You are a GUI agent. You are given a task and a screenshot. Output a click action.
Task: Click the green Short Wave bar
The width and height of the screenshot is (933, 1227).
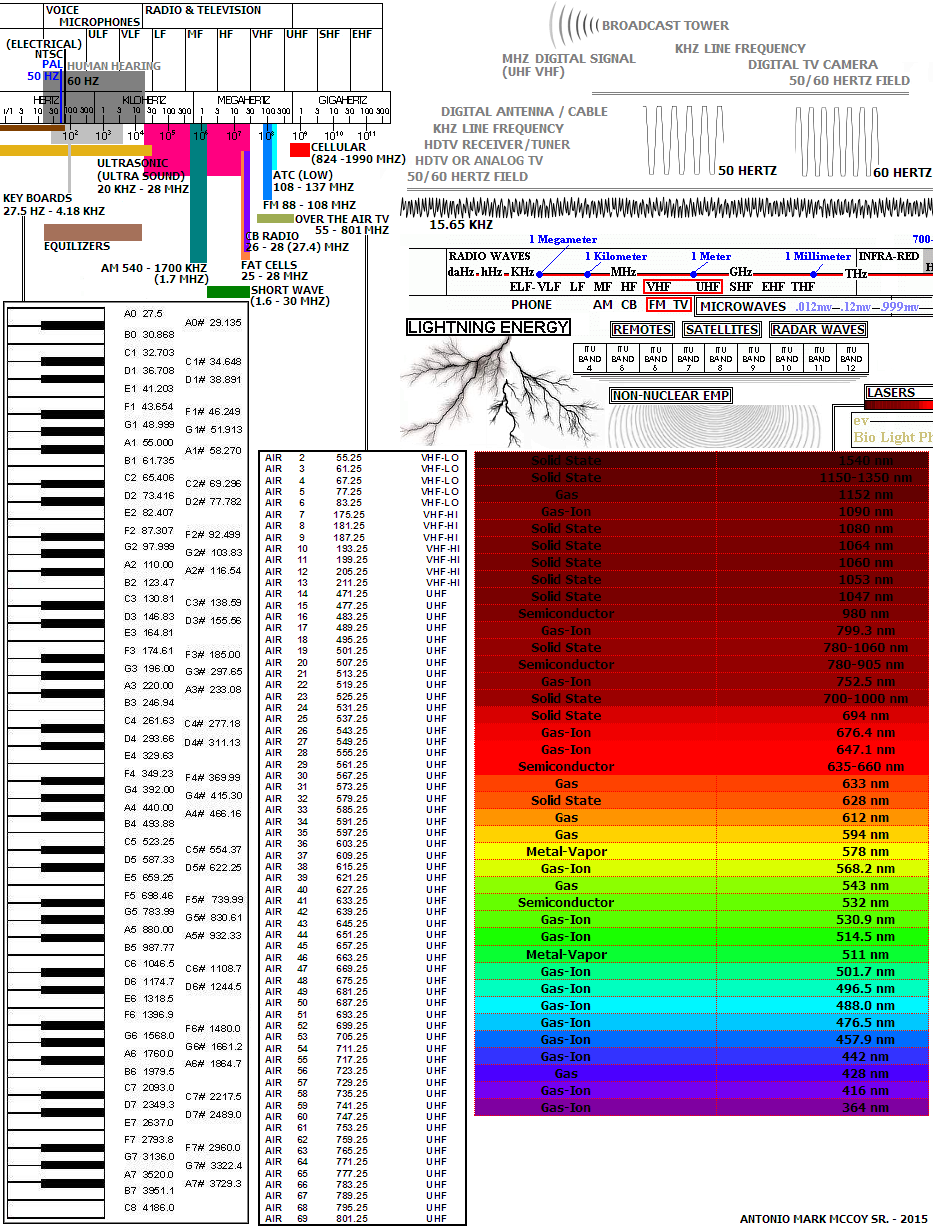pos(228,292)
